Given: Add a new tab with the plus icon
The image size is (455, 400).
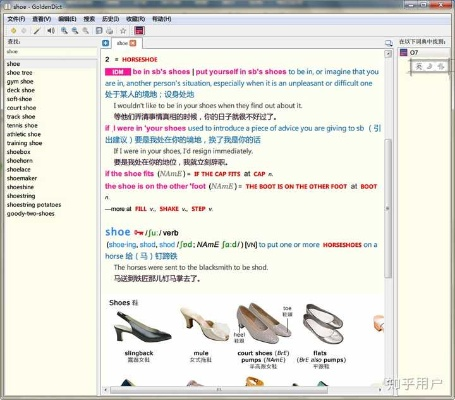Looking at the screenshot, I should [106, 43].
